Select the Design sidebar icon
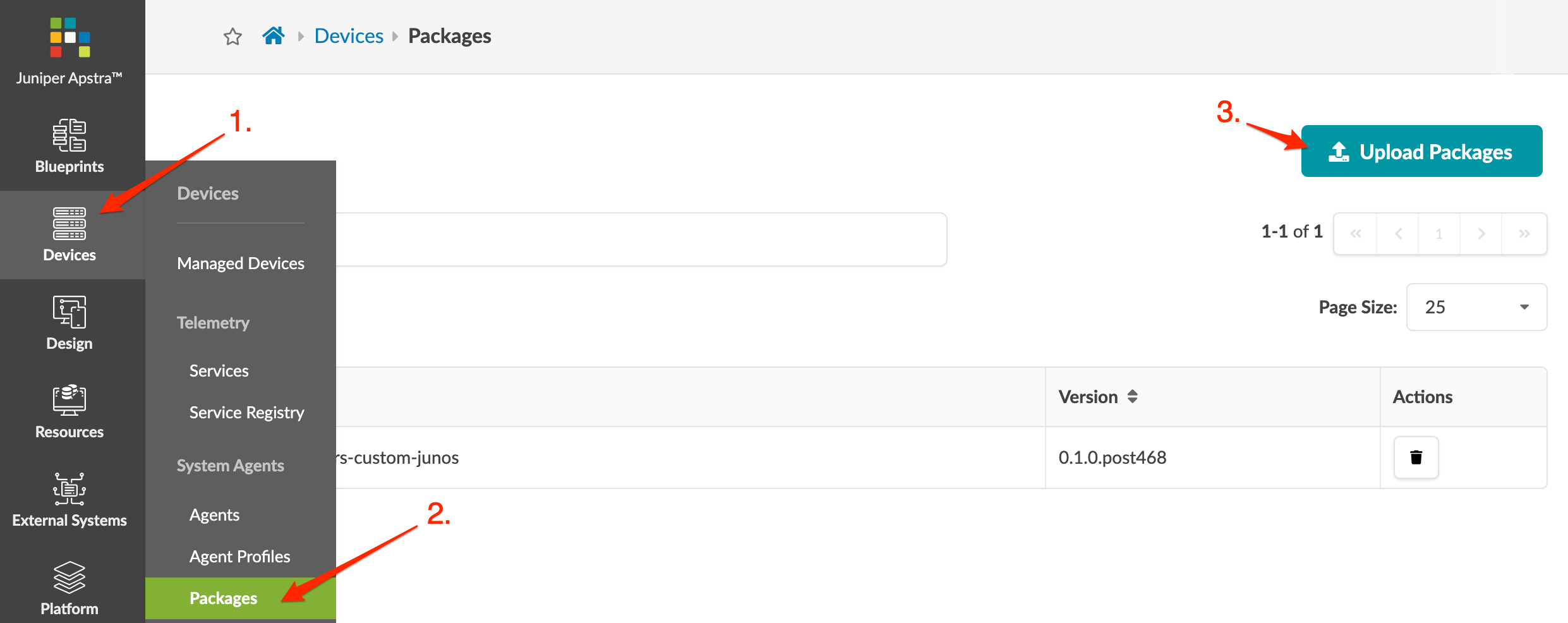The height and width of the screenshot is (623, 1568). tap(69, 323)
